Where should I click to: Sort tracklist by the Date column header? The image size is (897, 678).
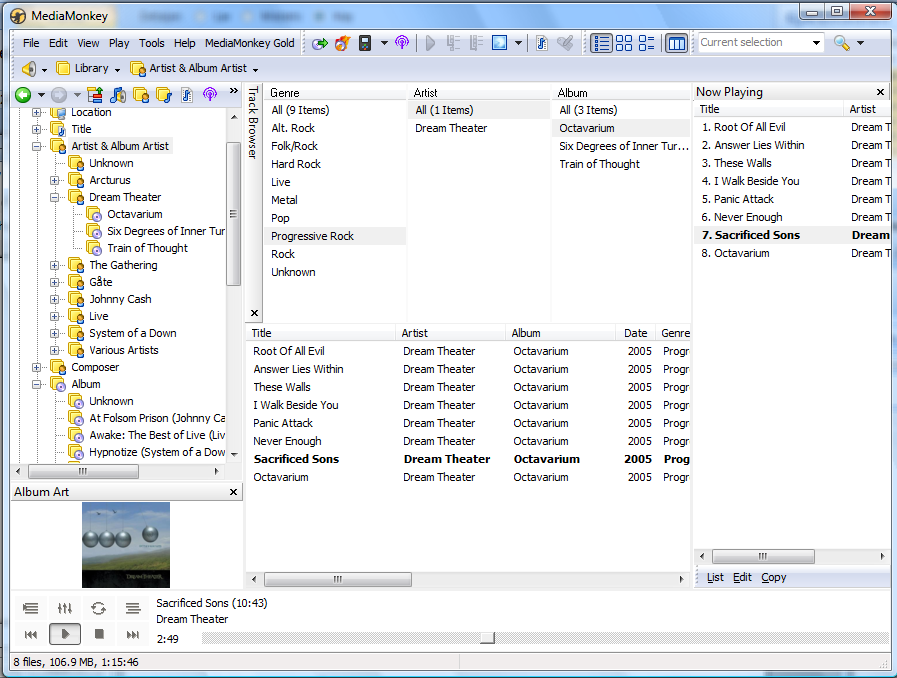[x=635, y=333]
